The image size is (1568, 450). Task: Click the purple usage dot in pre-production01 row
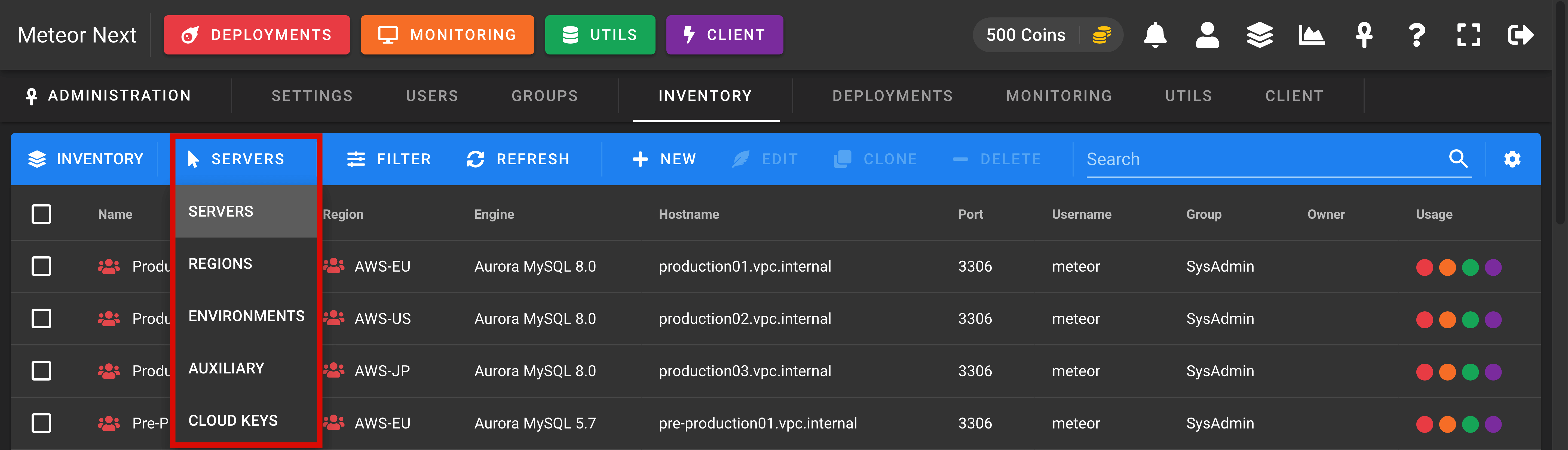[1493, 424]
